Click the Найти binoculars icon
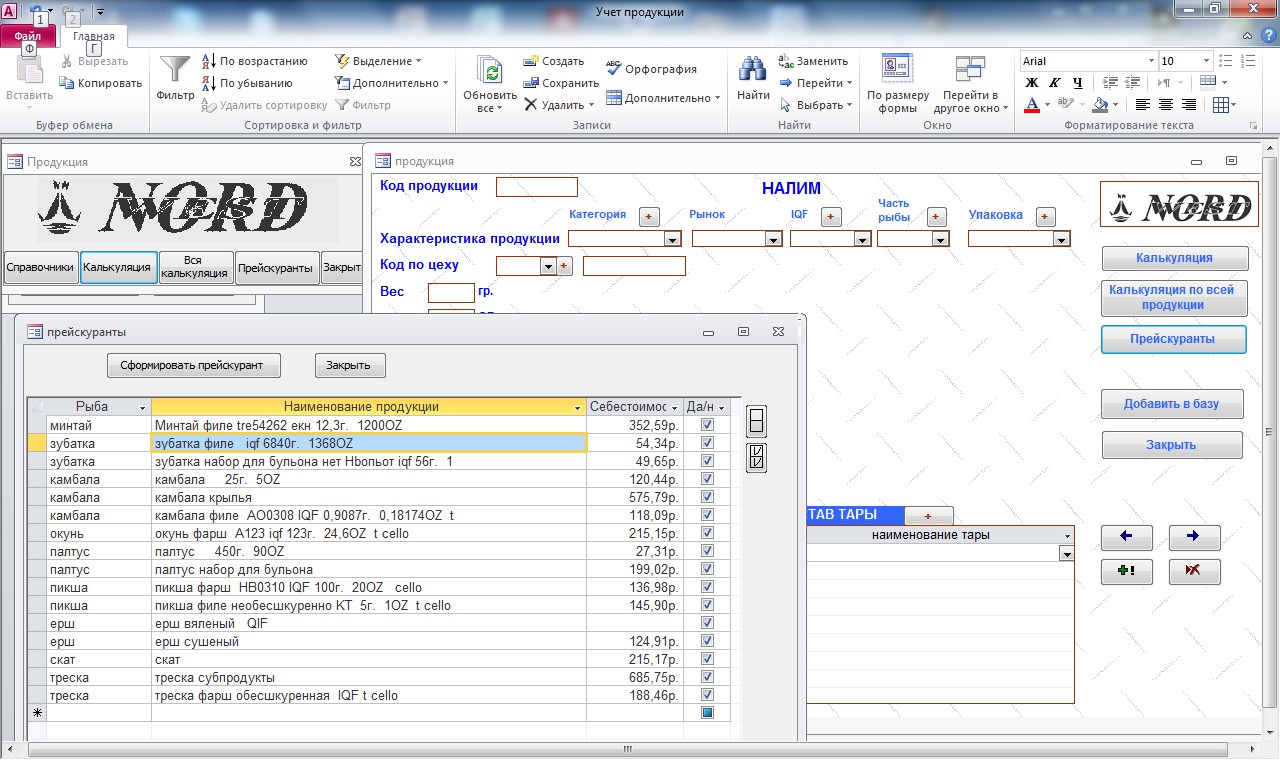 coord(753,69)
